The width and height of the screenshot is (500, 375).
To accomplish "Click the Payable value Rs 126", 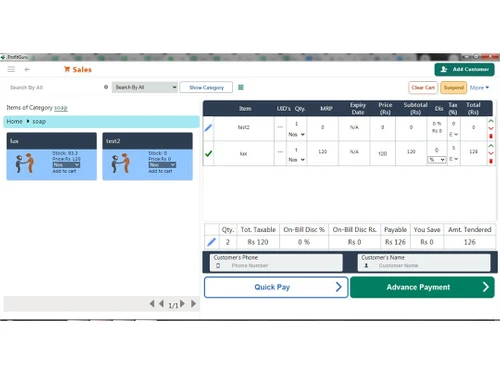I will (395, 242).
